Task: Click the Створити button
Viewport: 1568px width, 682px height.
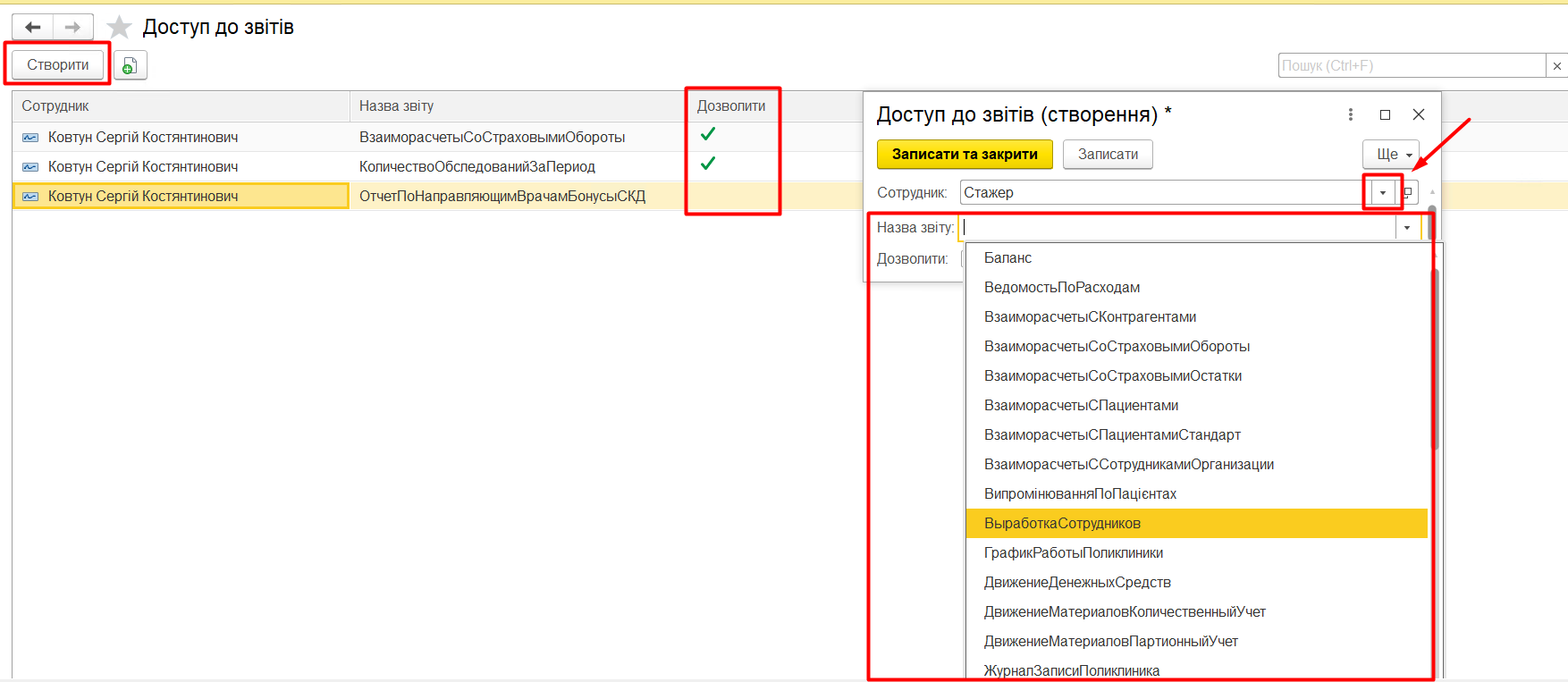Action: pos(58,65)
